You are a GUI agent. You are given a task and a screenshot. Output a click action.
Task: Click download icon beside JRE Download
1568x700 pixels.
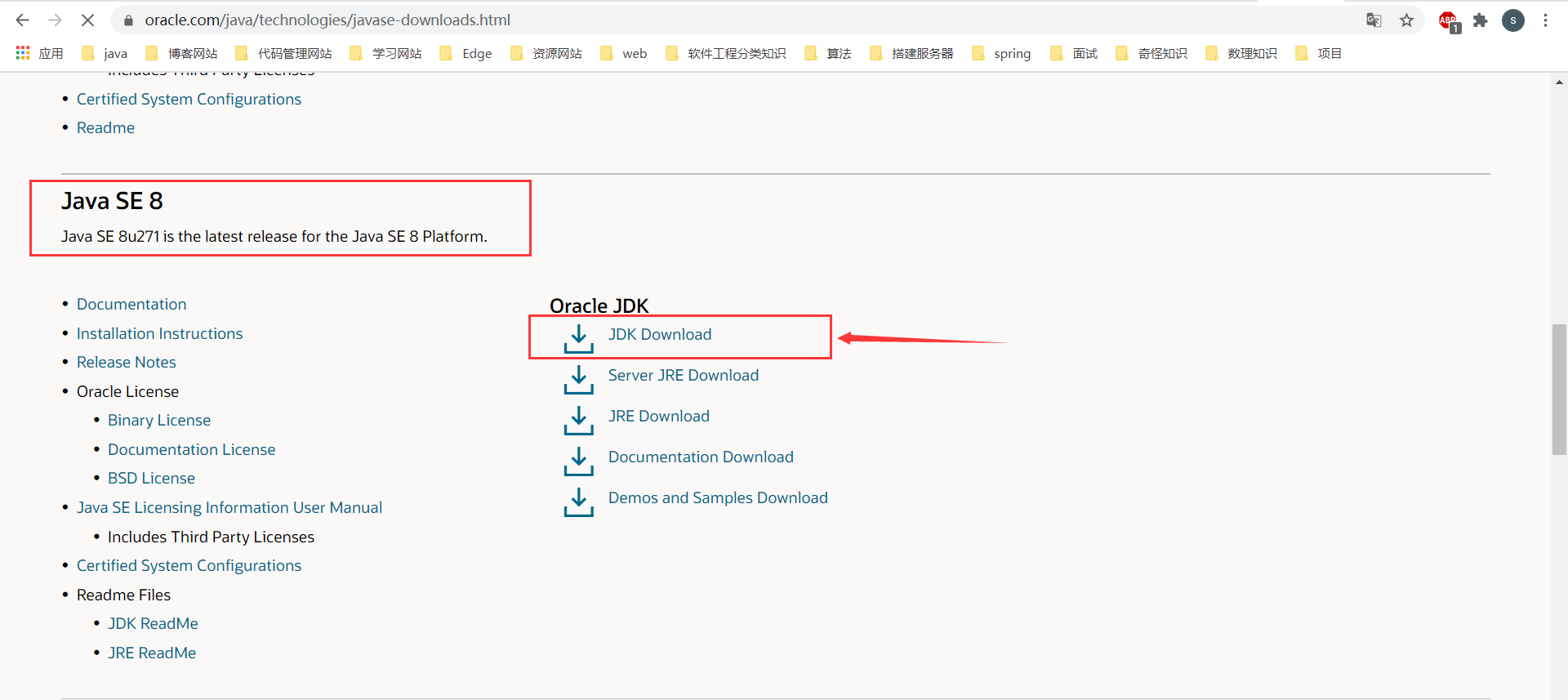pyautogui.click(x=578, y=420)
